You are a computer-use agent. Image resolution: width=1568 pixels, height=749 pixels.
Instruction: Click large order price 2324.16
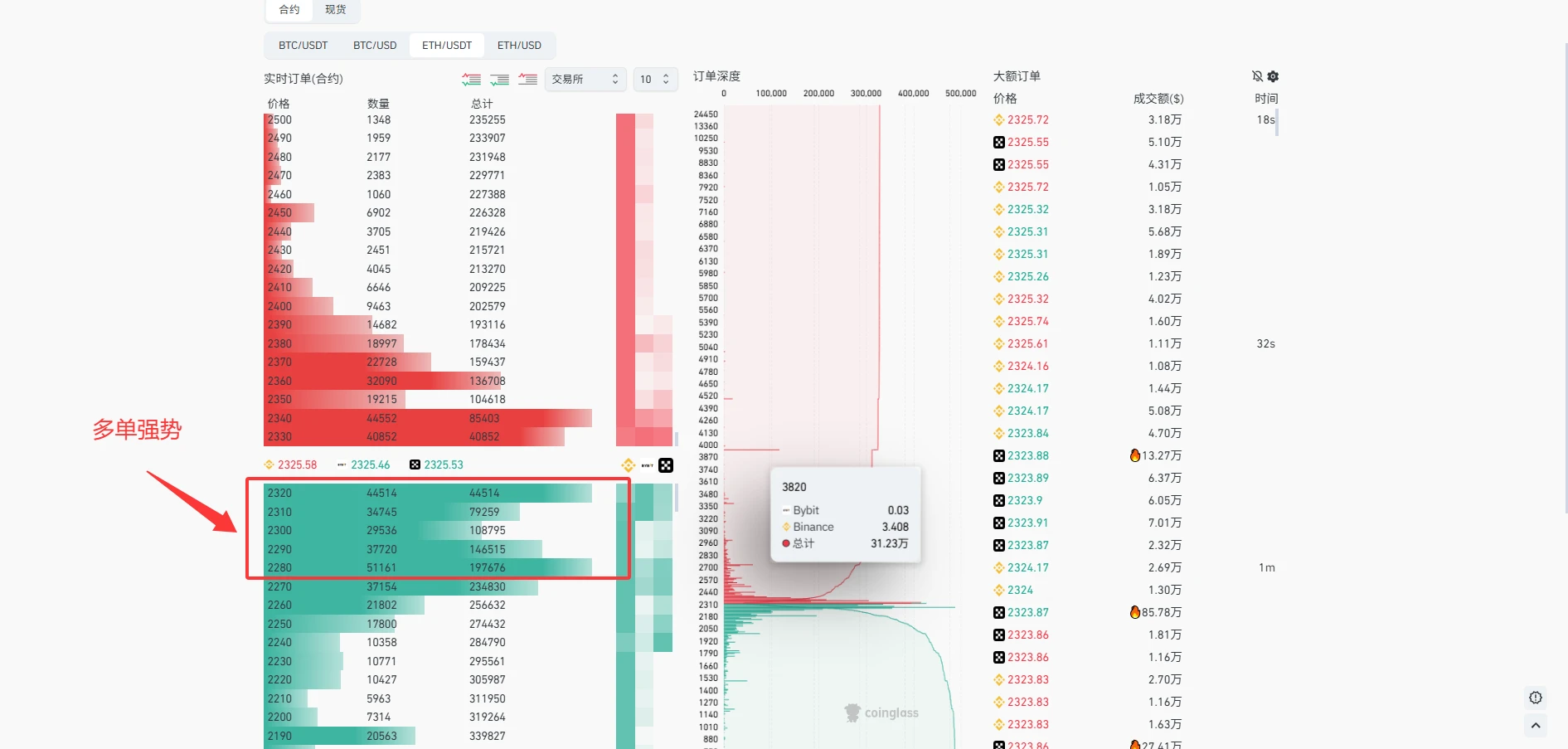click(x=1028, y=367)
